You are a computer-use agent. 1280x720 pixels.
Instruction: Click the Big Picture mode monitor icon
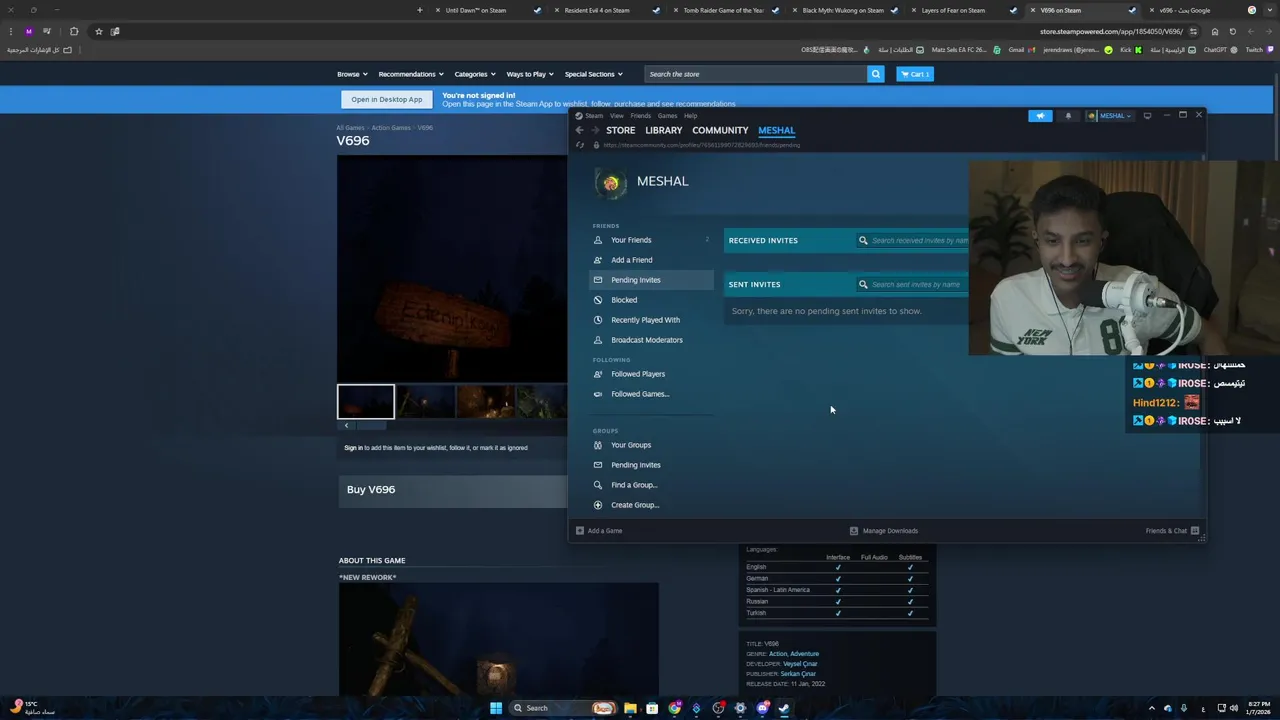[1147, 116]
